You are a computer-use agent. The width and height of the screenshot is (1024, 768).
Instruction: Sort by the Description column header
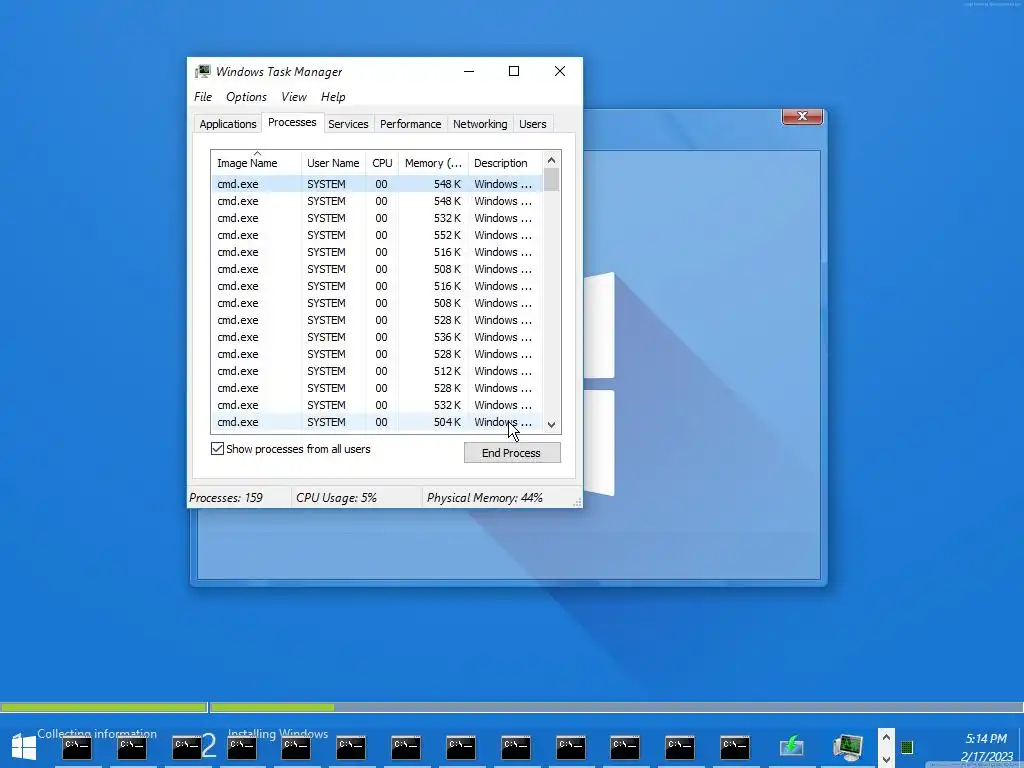coord(505,163)
